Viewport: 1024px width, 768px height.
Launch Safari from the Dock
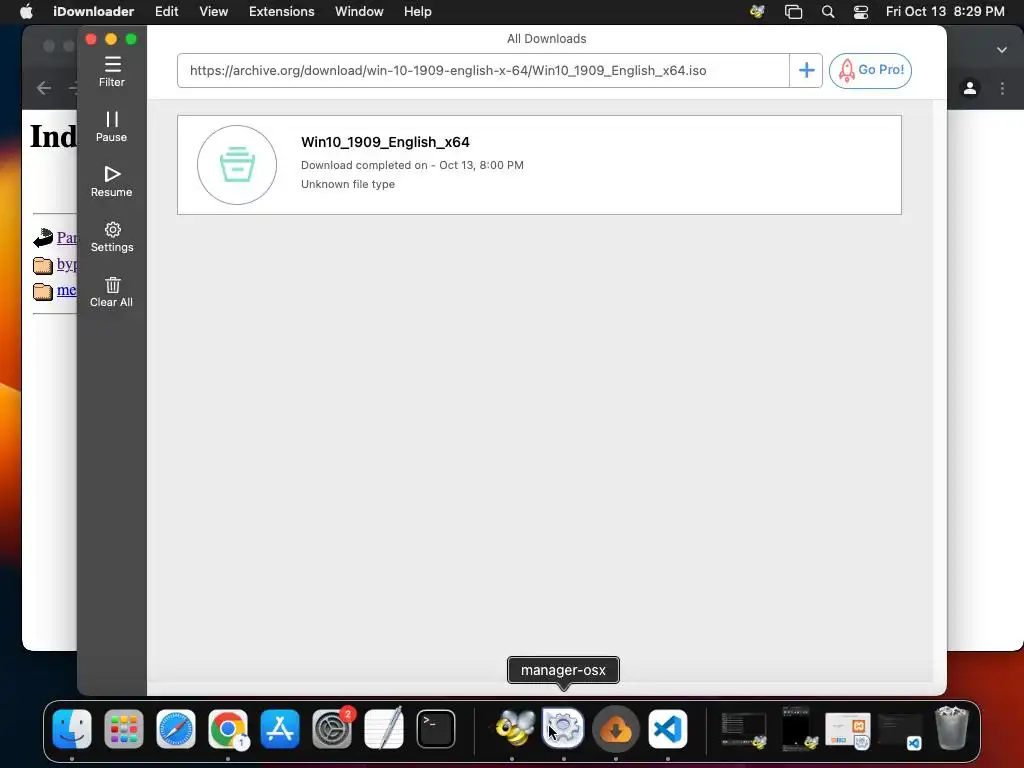pyautogui.click(x=176, y=729)
